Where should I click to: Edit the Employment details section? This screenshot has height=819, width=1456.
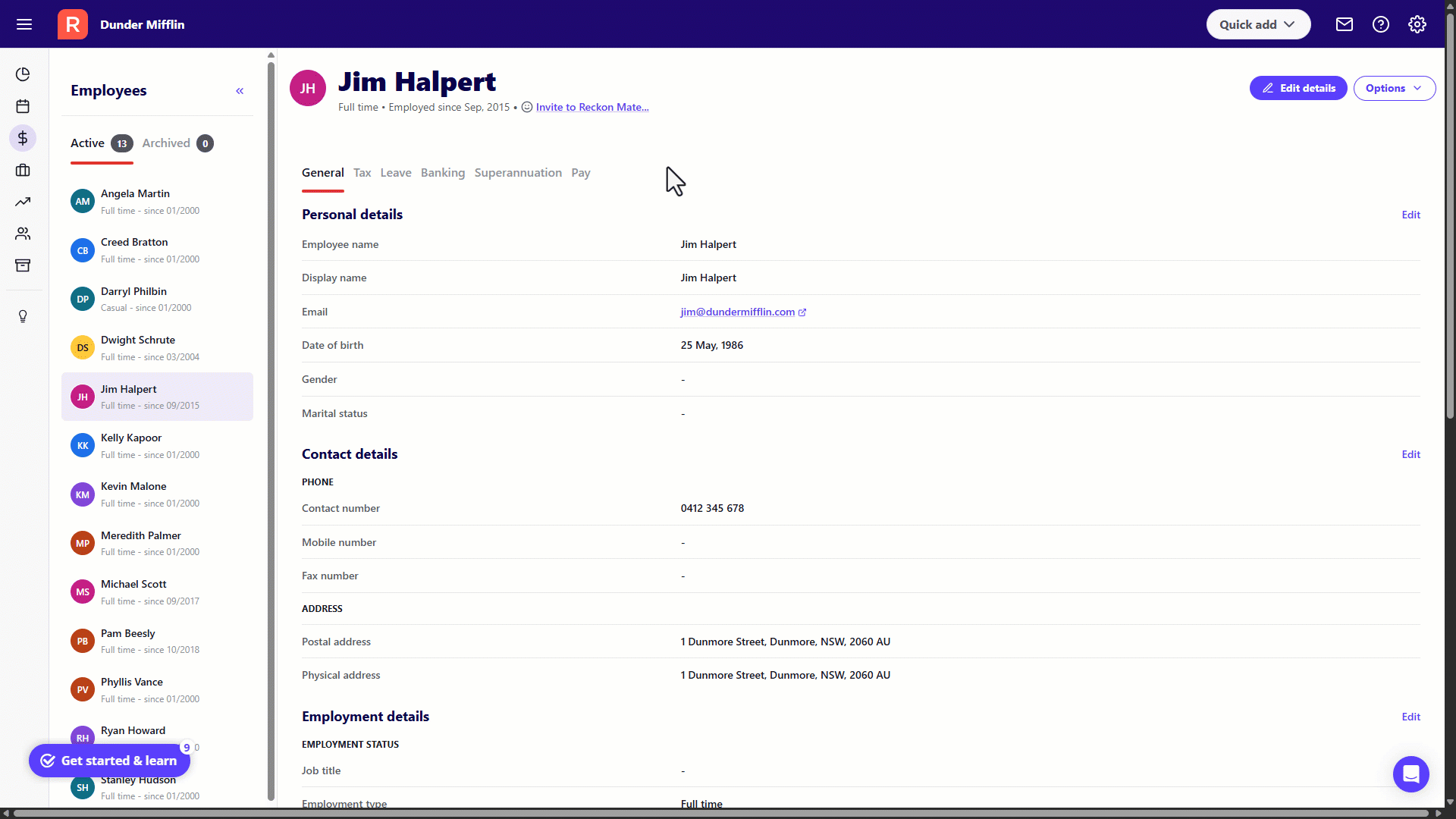point(1410,717)
